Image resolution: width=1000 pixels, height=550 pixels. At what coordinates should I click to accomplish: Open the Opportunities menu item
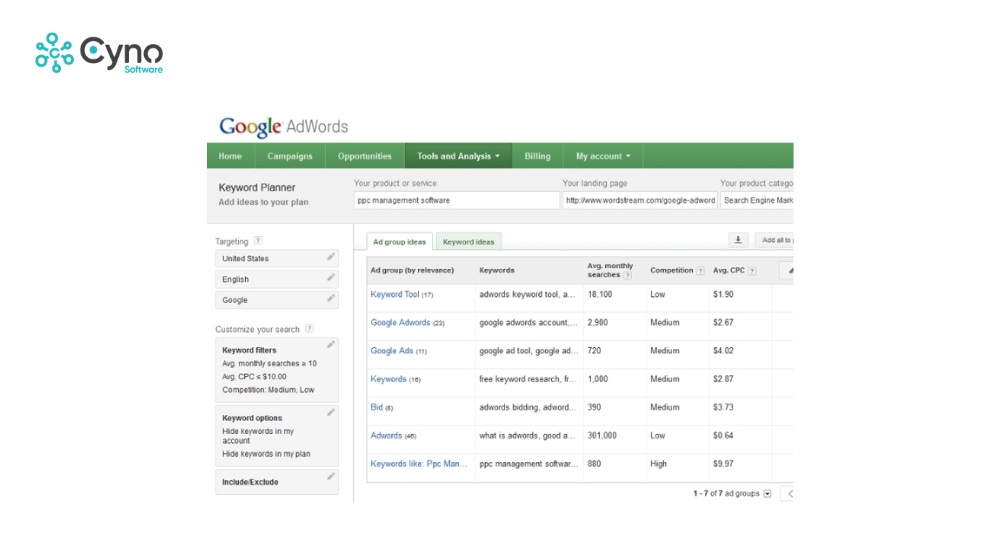click(x=364, y=156)
